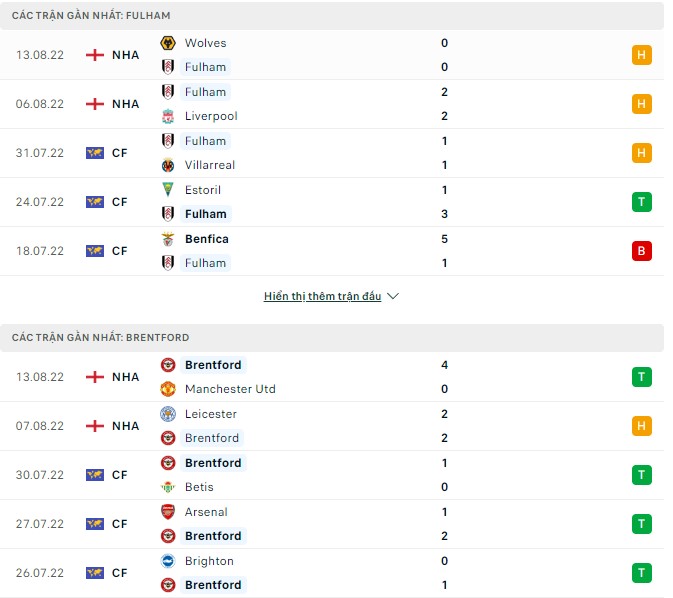The image size is (673, 598).
Task: Click the Wolves club crest icon
Action: coord(167,43)
